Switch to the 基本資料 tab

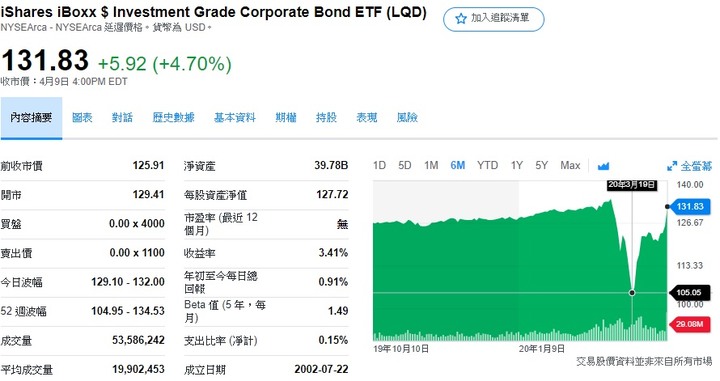point(235,118)
